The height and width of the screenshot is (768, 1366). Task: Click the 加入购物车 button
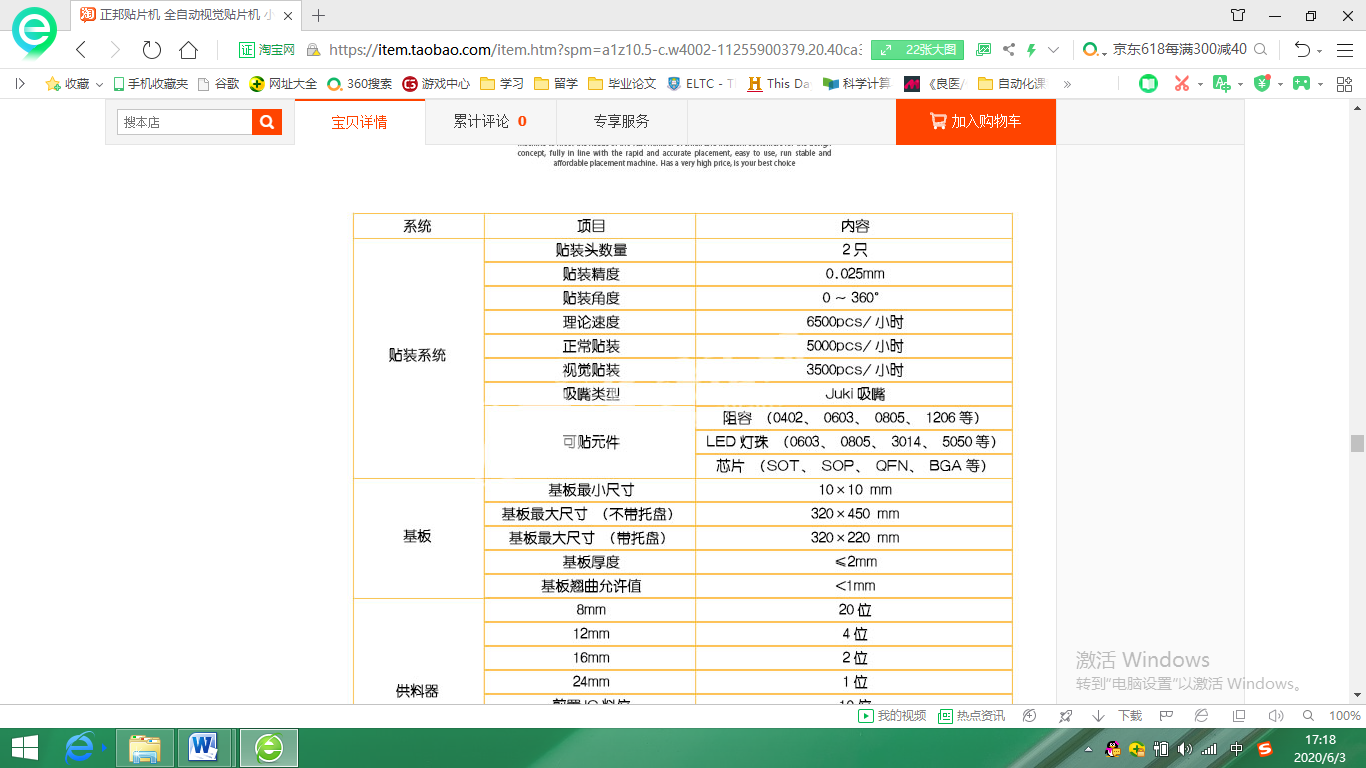pos(975,122)
